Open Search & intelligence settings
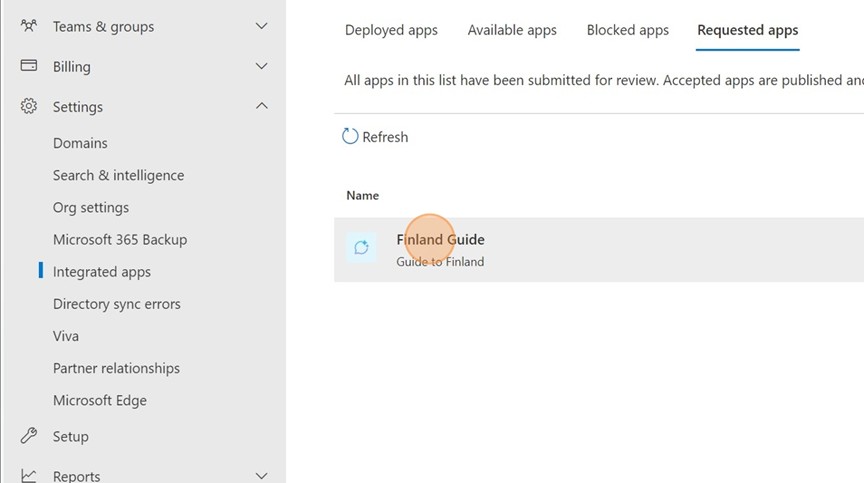864x483 pixels. click(118, 175)
